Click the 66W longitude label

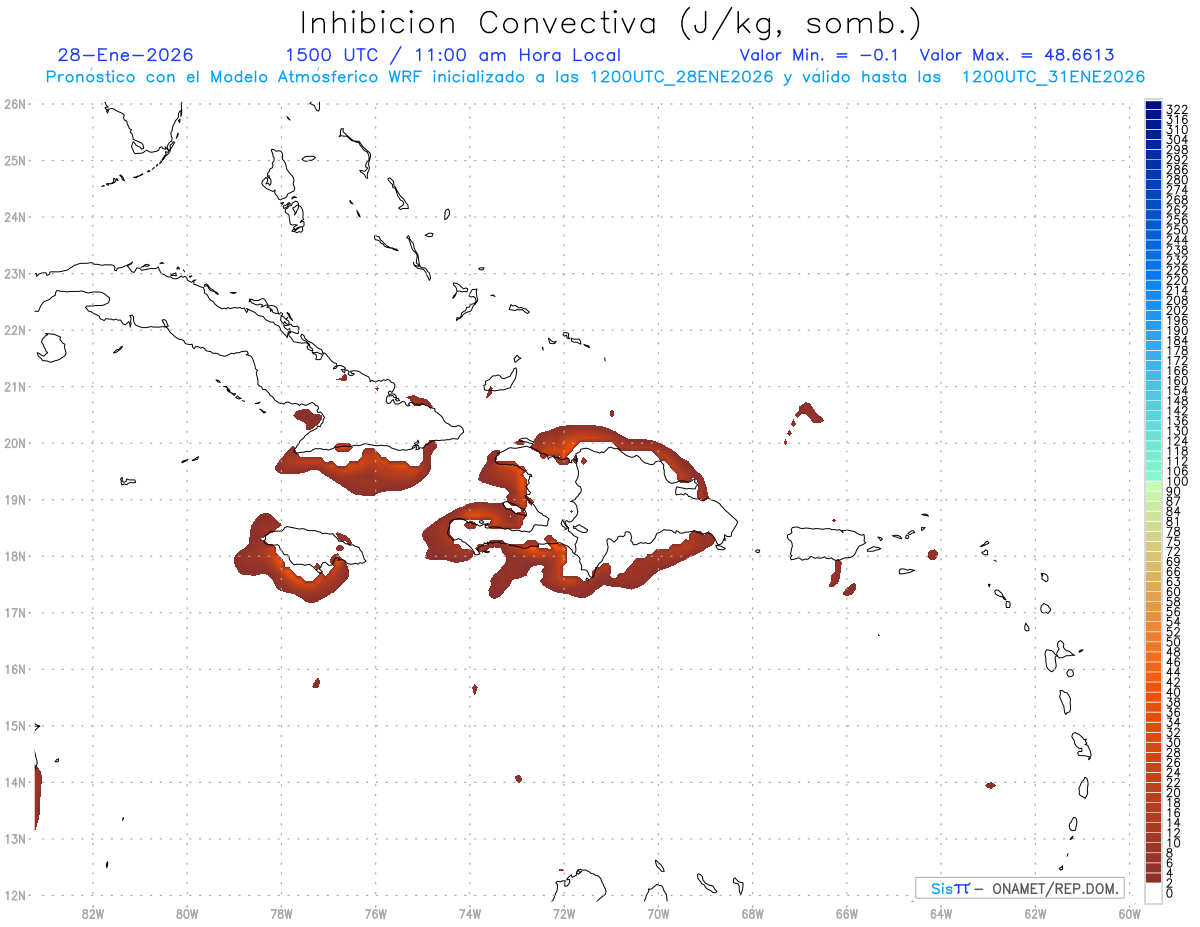tap(846, 912)
